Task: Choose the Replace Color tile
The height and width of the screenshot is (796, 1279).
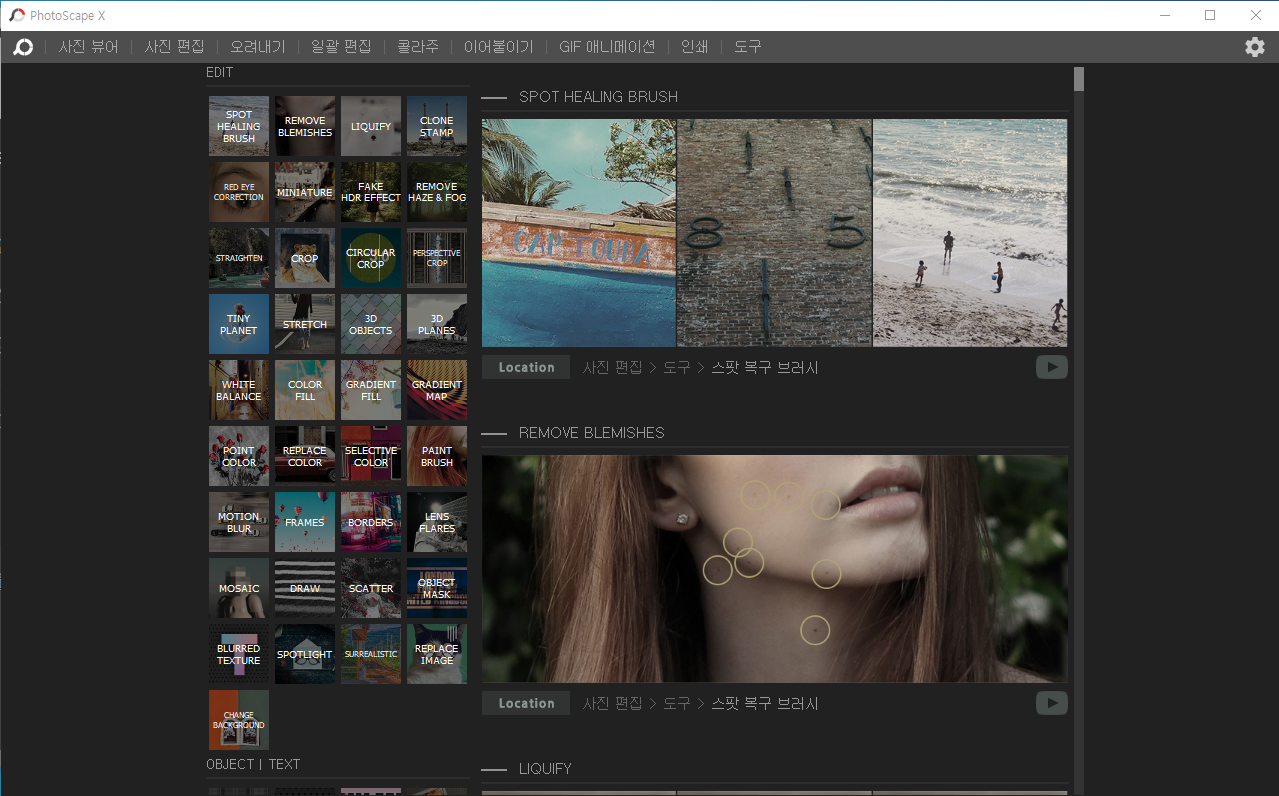Action: (305, 456)
